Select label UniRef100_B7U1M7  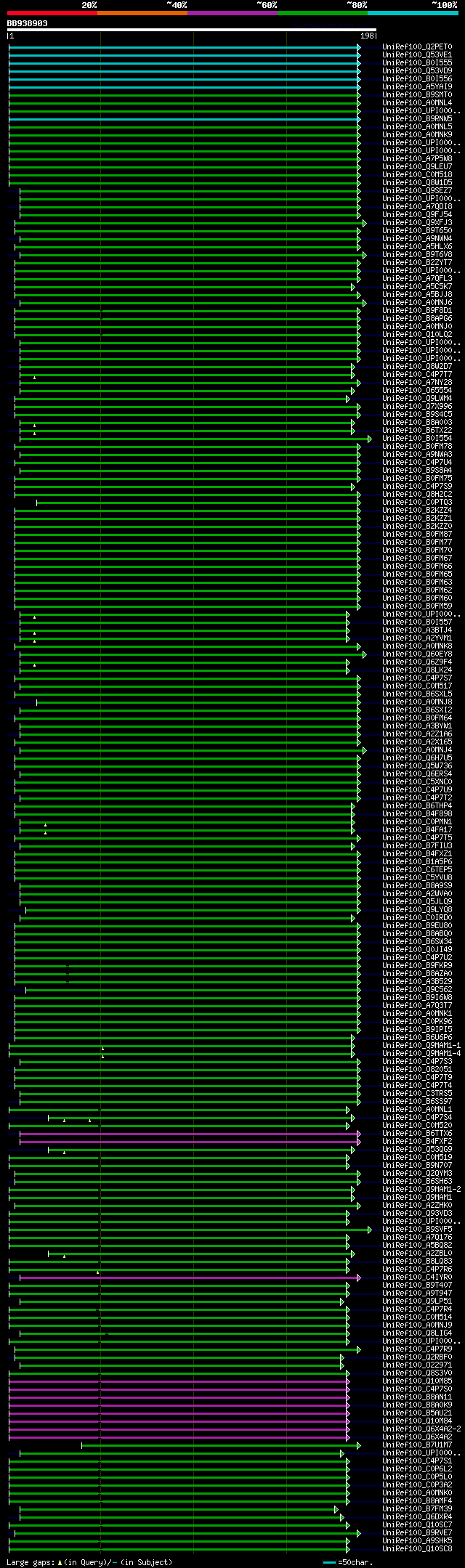417,1445
